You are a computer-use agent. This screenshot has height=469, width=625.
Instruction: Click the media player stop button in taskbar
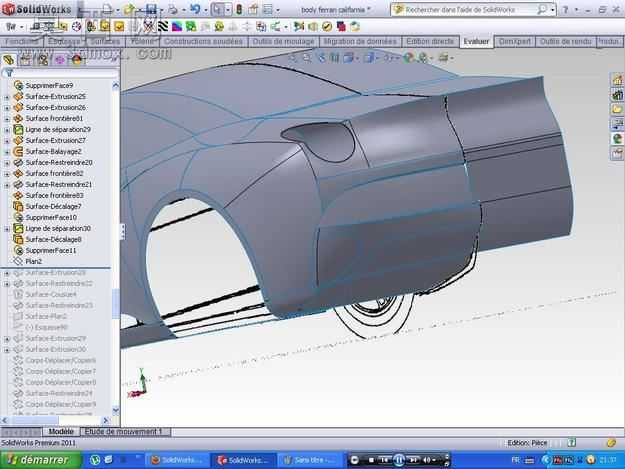[371, 460]
